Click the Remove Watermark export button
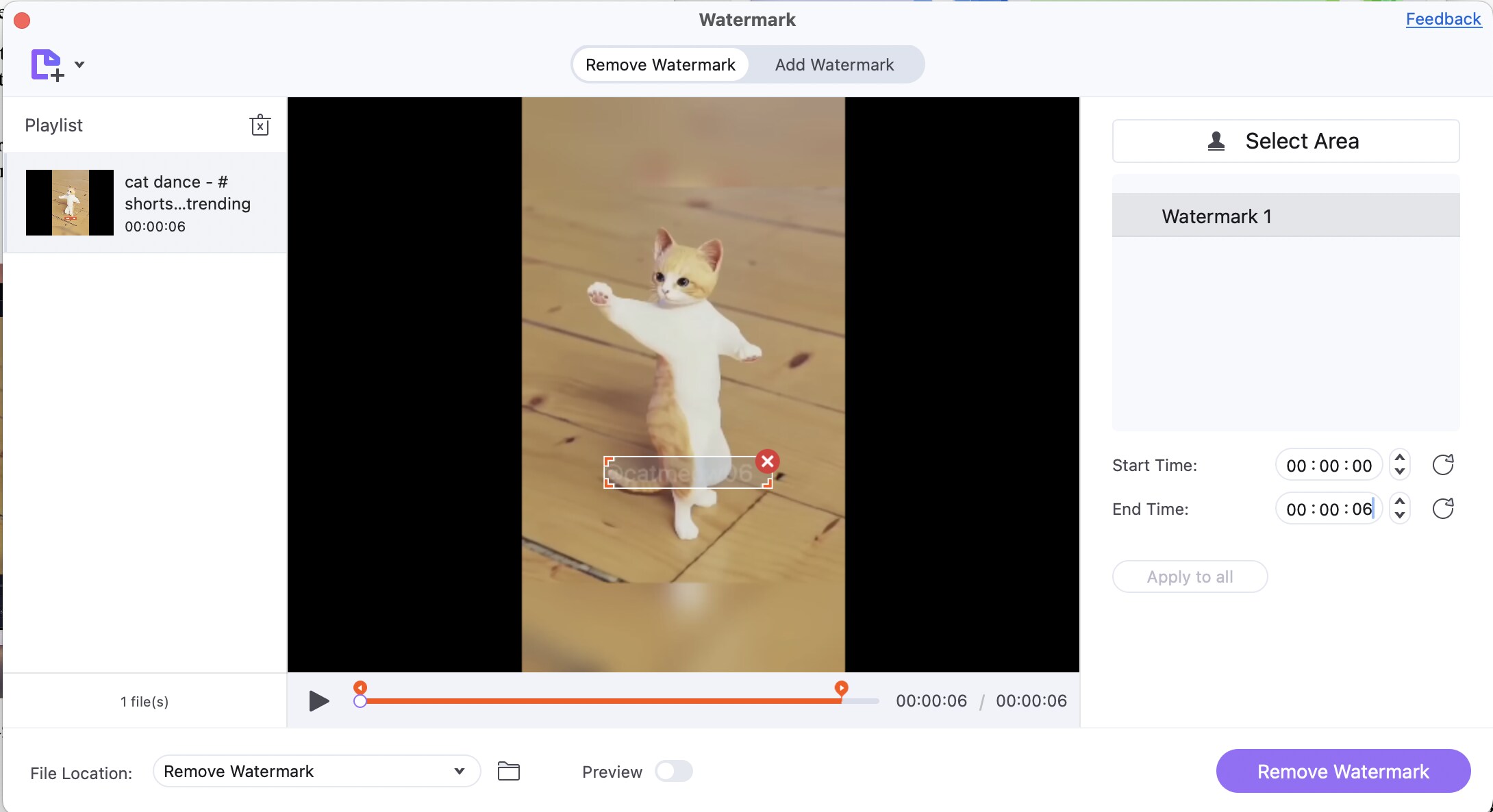The image size is (1493, 812). pos(1343,771)
